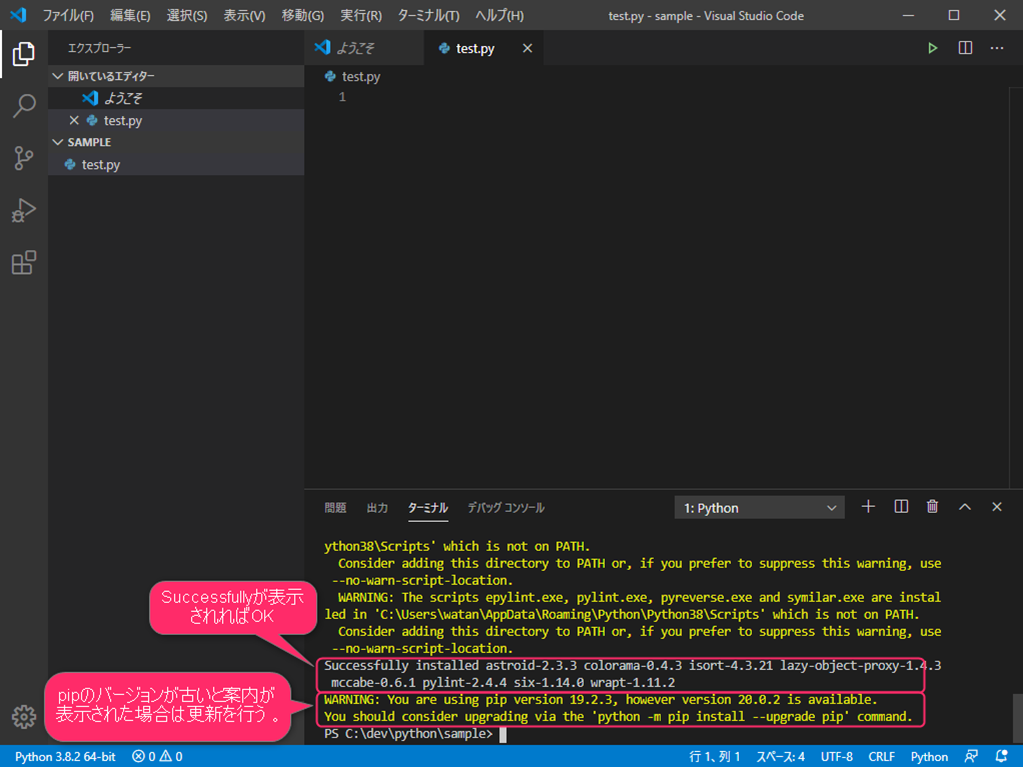Open the ファイル(F) menu
This screenshot has height=767, width=1023.
point(68,15)
